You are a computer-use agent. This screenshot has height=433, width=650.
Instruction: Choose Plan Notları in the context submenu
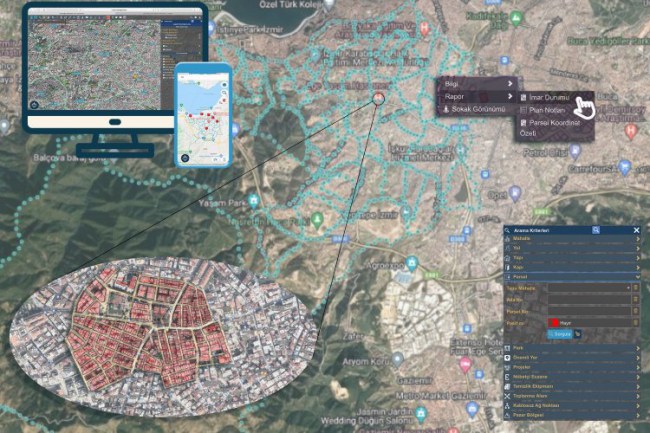pos(549,109)
